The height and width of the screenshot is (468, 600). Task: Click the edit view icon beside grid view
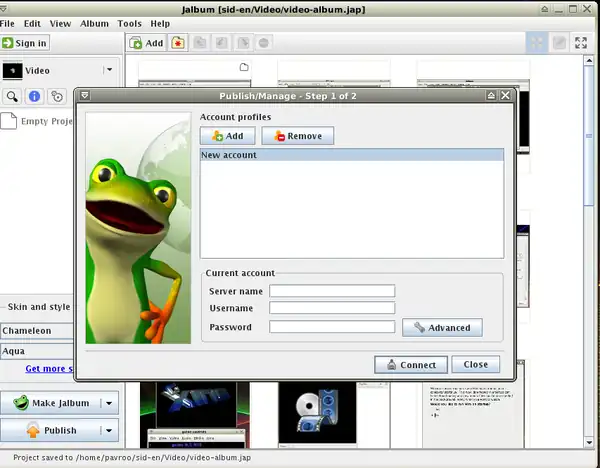click(x=559, y=43)
